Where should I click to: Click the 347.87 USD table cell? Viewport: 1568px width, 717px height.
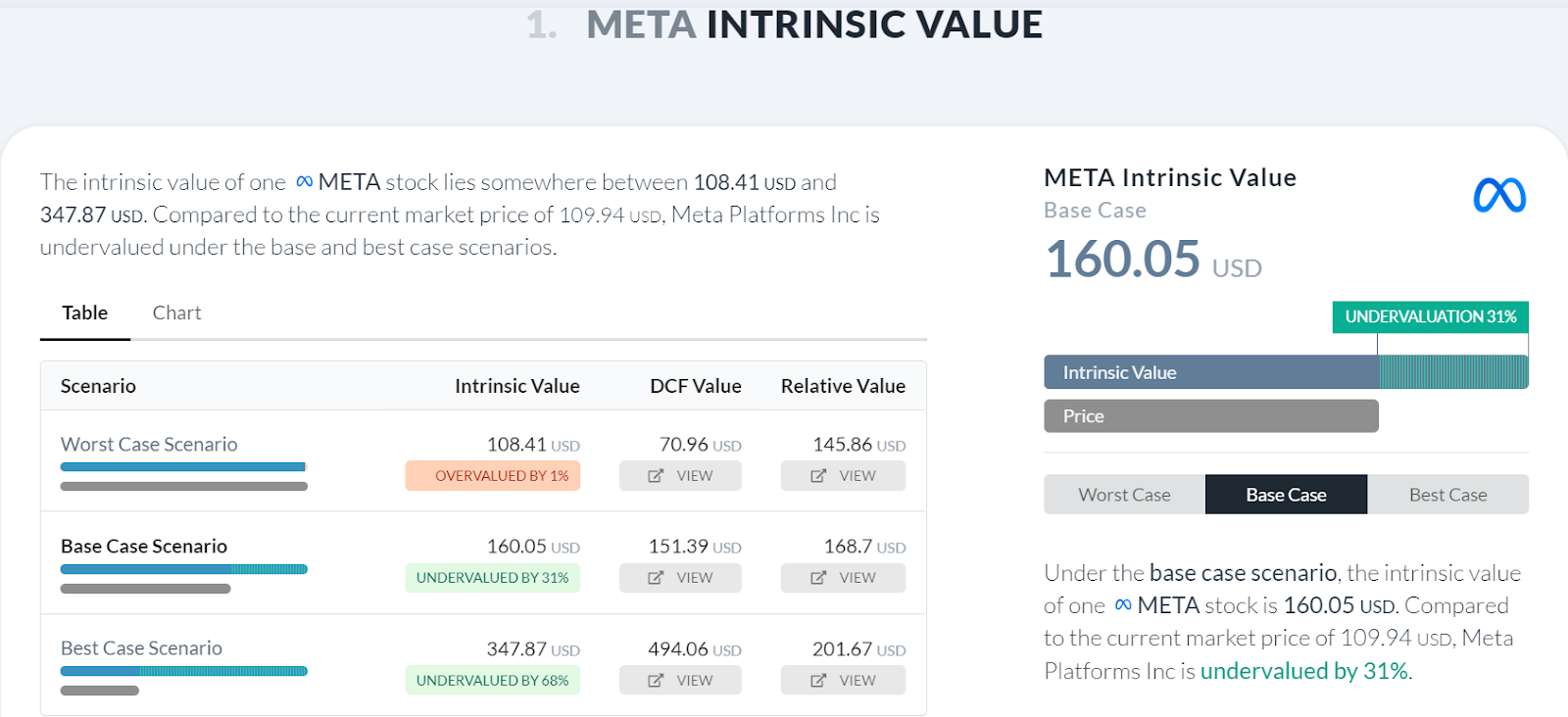(533, 648)
